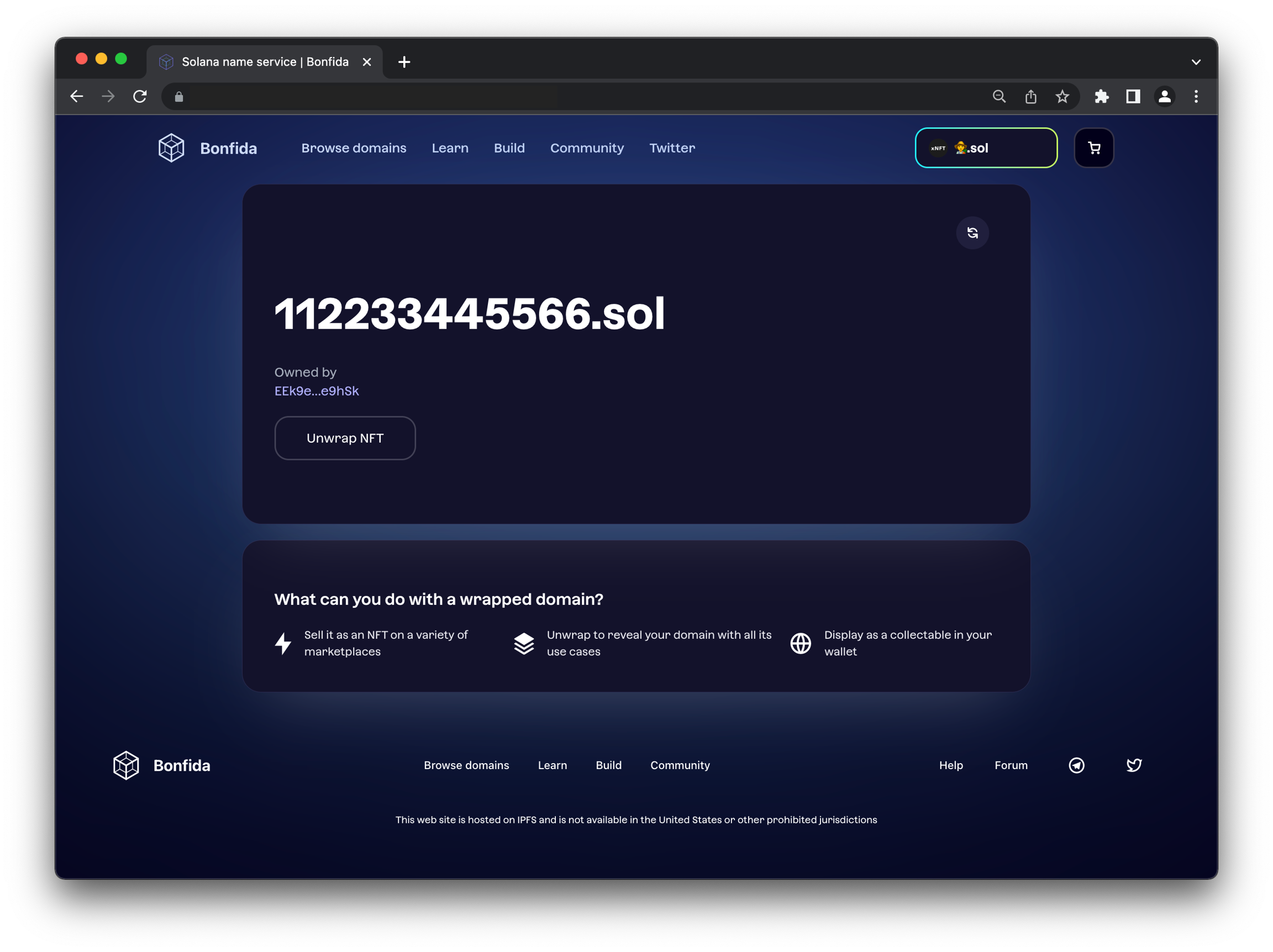Click the Bonfida cube logo in header
The image size is (1273, 952).
171,148
